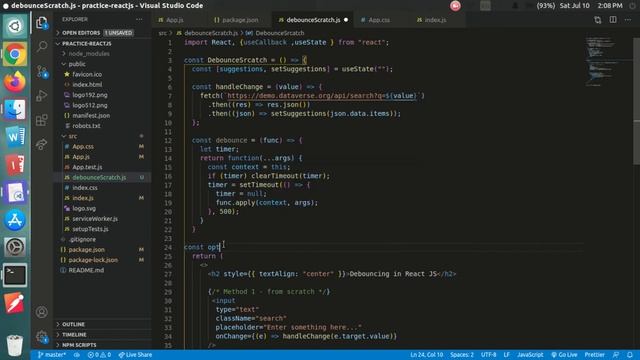Open editor more actions ellipsis menu
The width and height of the screenshot is (640, 360).
coord(628,20)
